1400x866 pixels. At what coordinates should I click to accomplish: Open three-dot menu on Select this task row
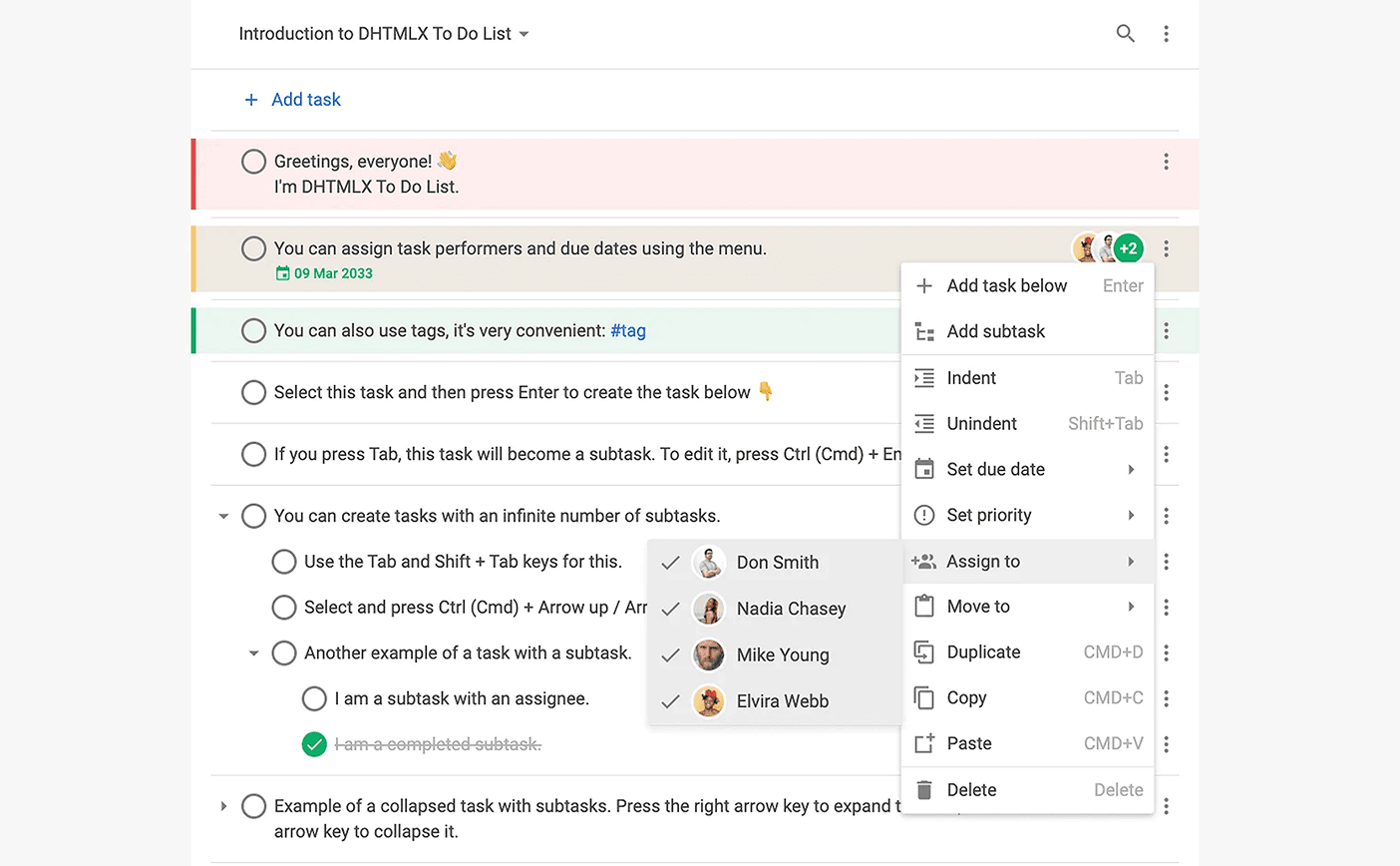1166,393
